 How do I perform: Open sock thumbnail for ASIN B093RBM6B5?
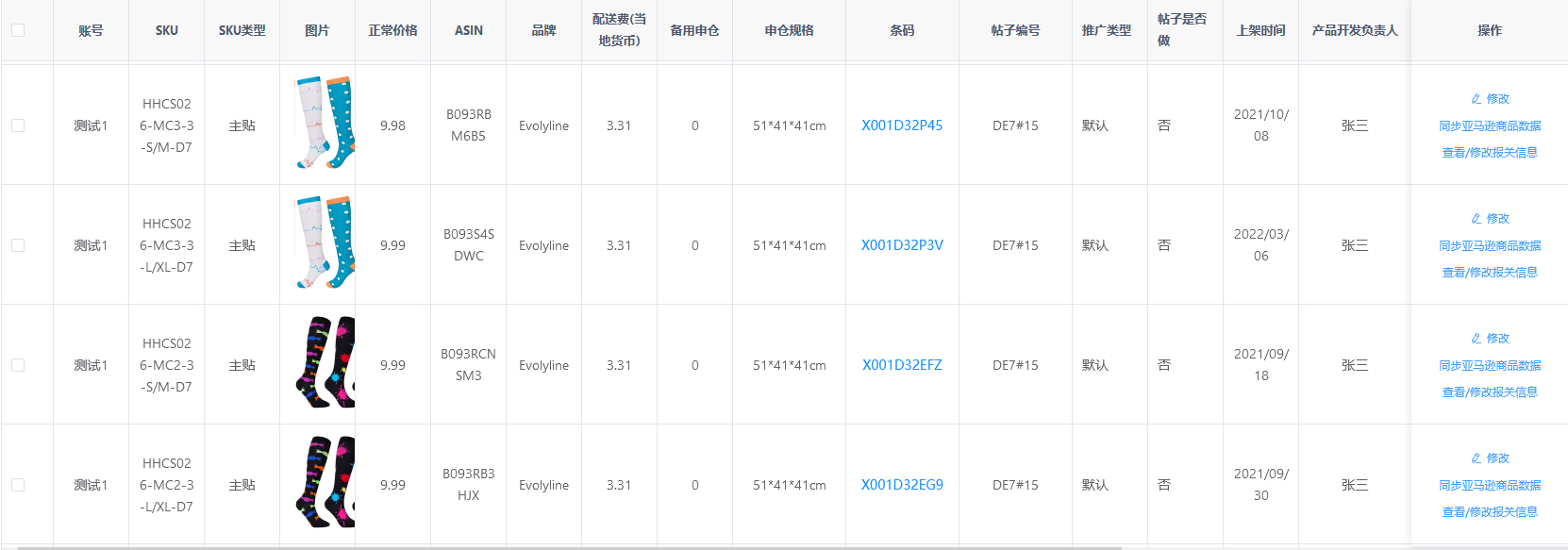click(325, 124)
